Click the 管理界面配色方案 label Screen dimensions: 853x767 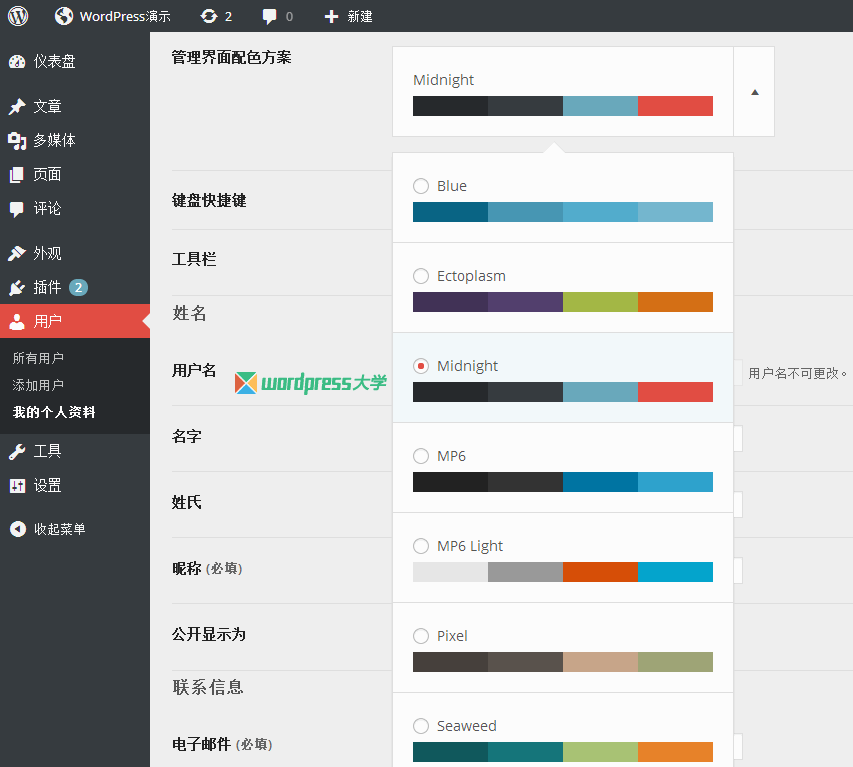tap(232, 57)
